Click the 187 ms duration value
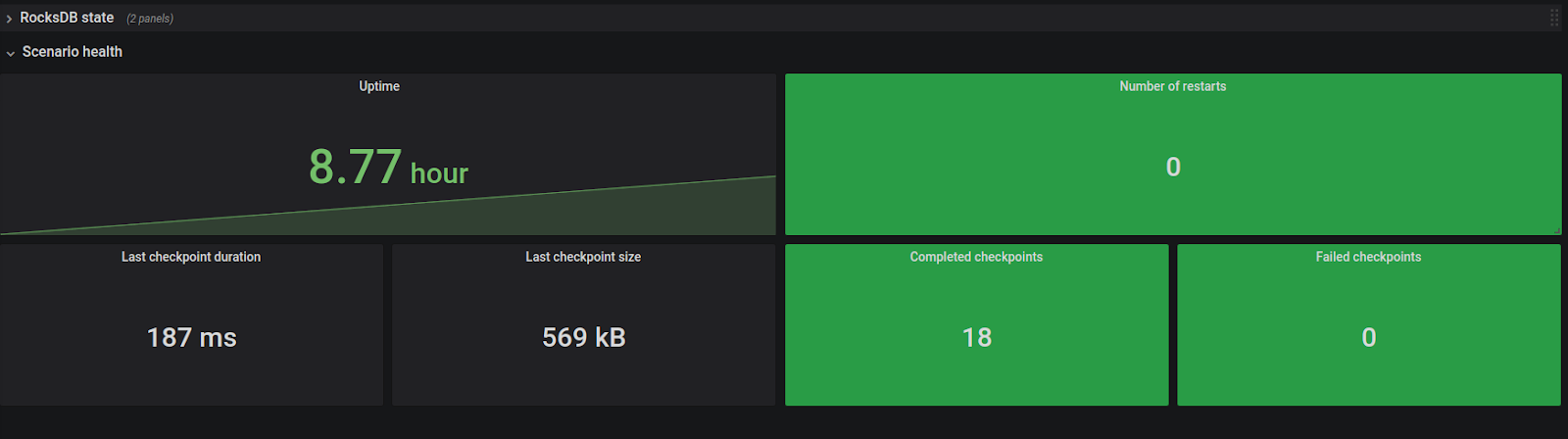The width and height of the screenshot is (1568, 439). 192,337
